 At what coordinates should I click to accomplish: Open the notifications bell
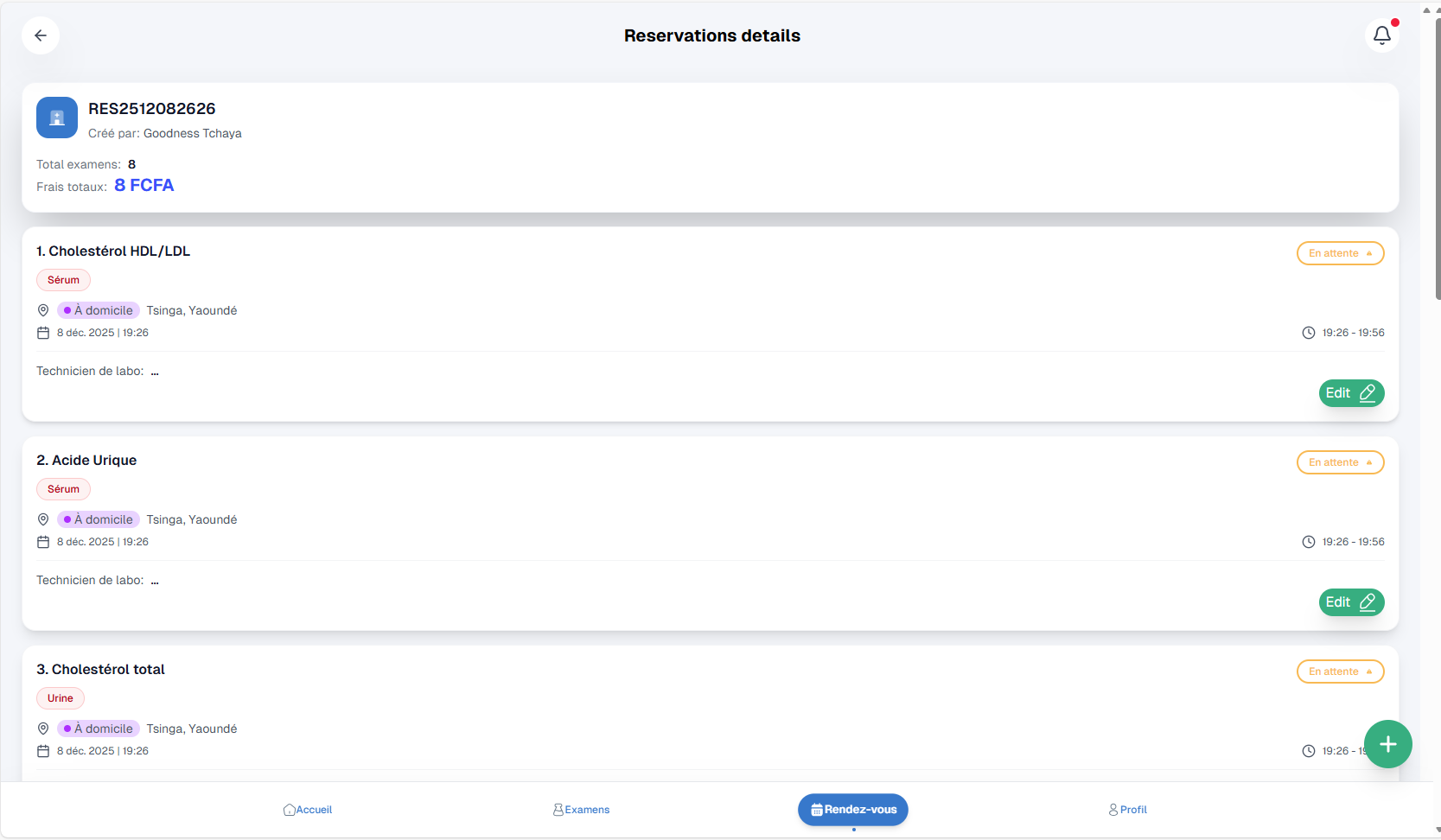[x=1381, y=35]
